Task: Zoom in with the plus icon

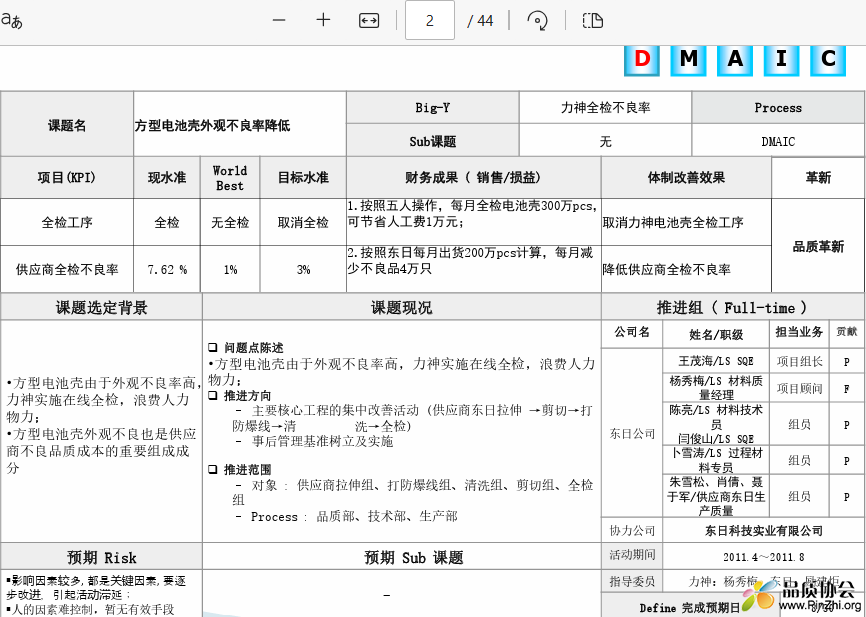Action: 323,20
